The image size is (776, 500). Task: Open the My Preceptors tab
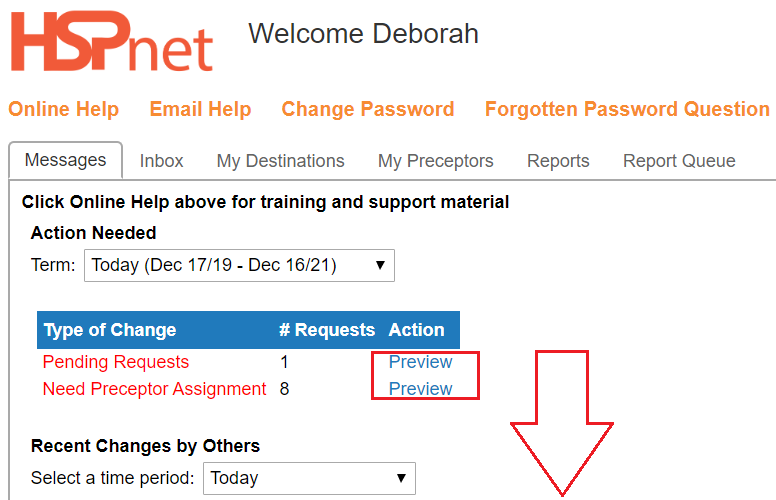pos(436,161)
